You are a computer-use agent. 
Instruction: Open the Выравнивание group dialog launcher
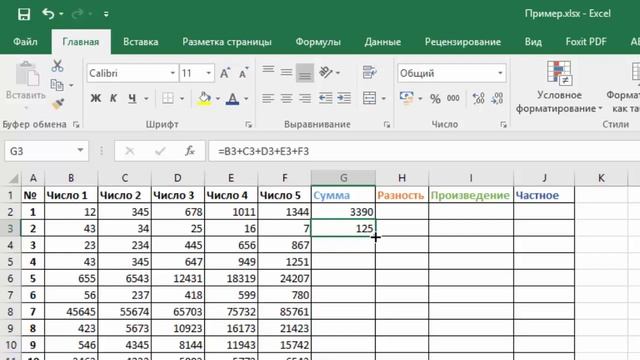[387, 125]
